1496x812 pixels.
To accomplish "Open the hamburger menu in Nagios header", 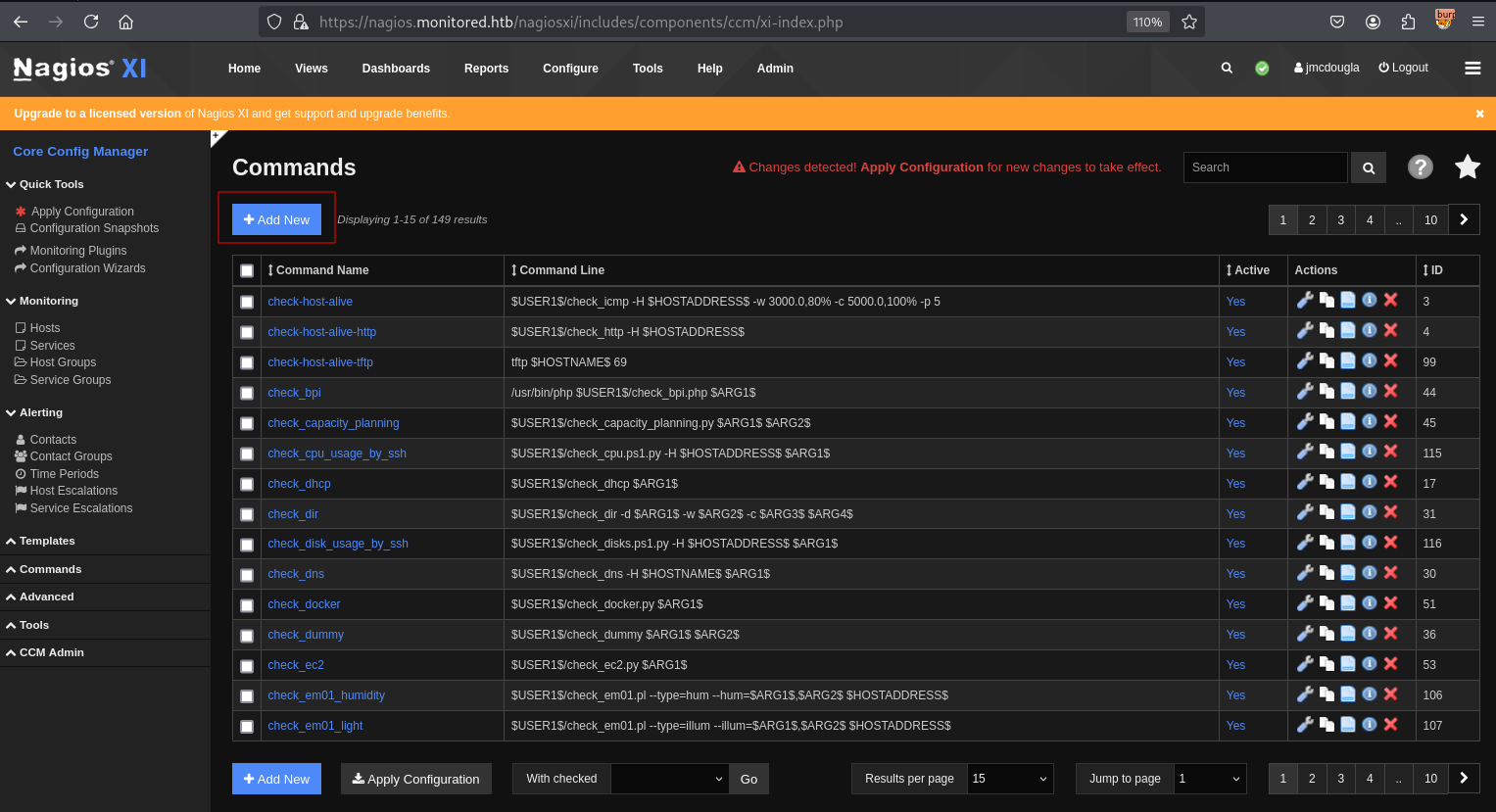I will [x=1472, y=68].
